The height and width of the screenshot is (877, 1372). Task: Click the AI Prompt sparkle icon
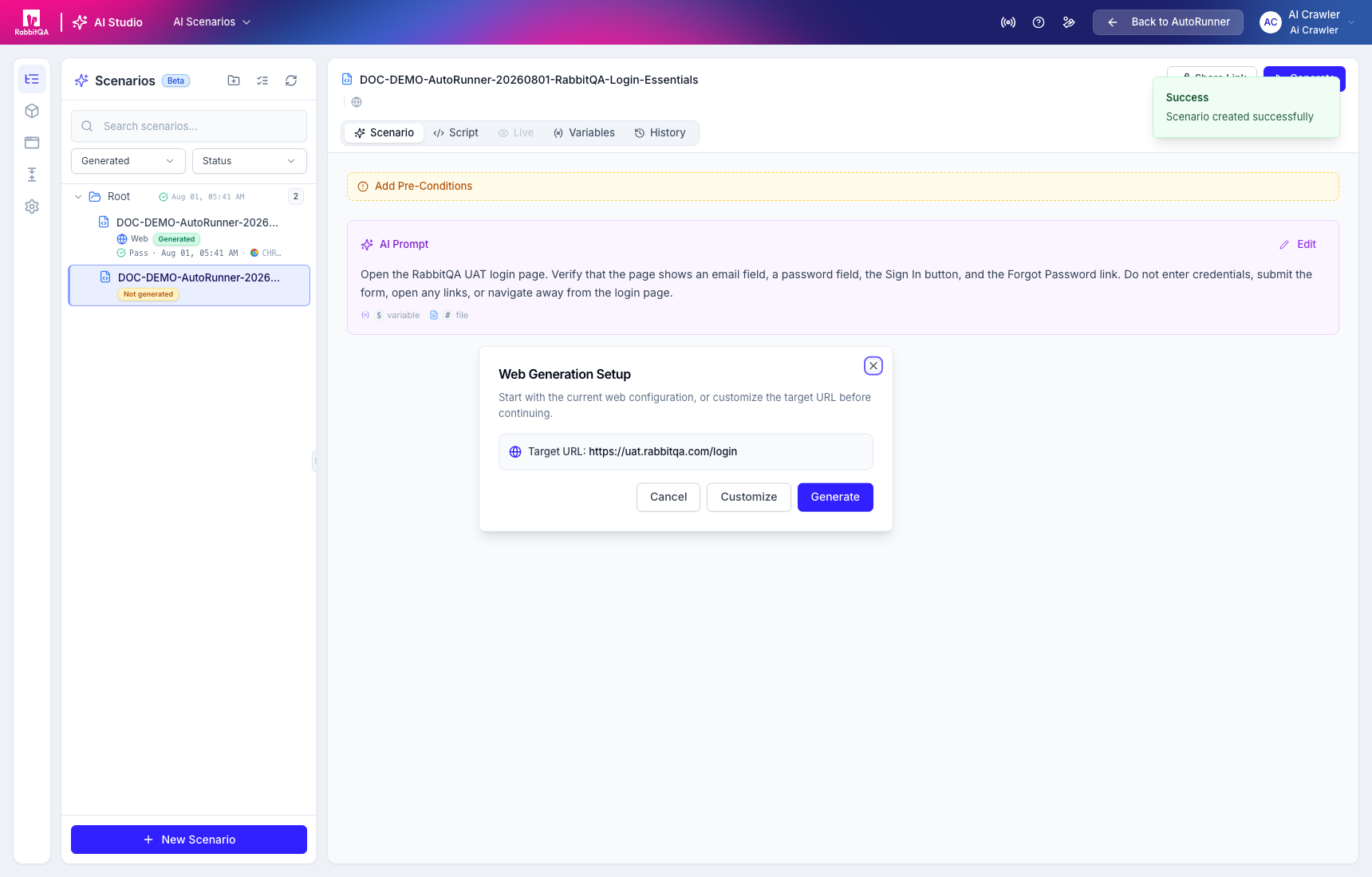click(367, 245)
